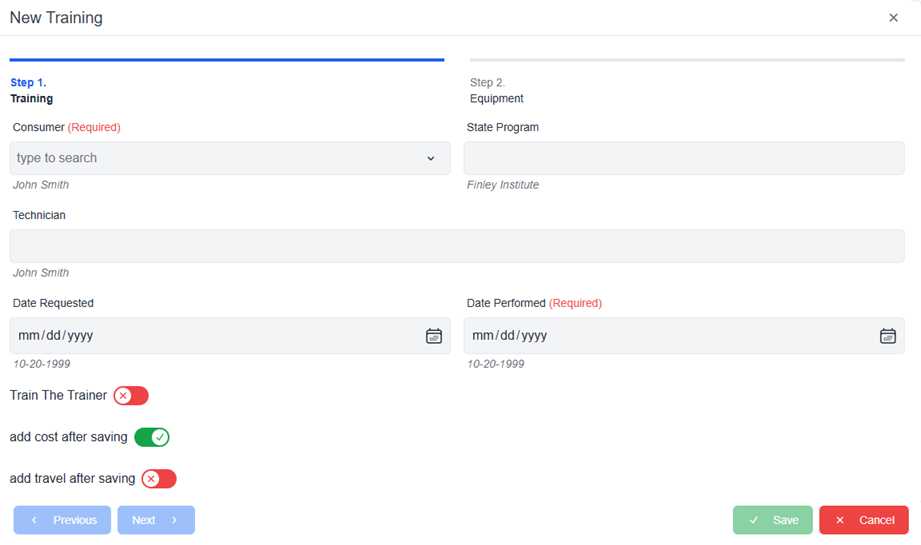The width and height of the screenshot is (921, 545).
Task: Click the Technician input field
Action: pos(457,246)
